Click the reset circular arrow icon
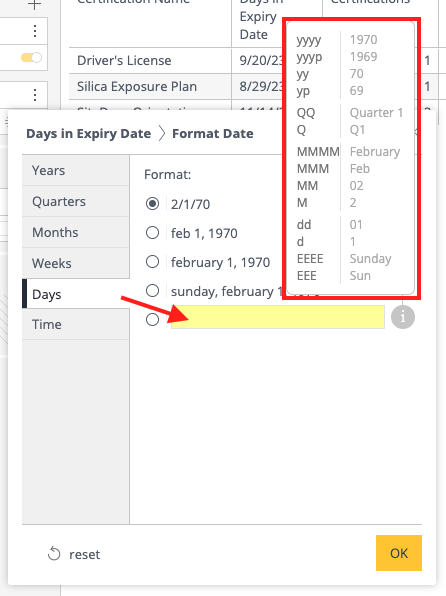 point(54,554)
